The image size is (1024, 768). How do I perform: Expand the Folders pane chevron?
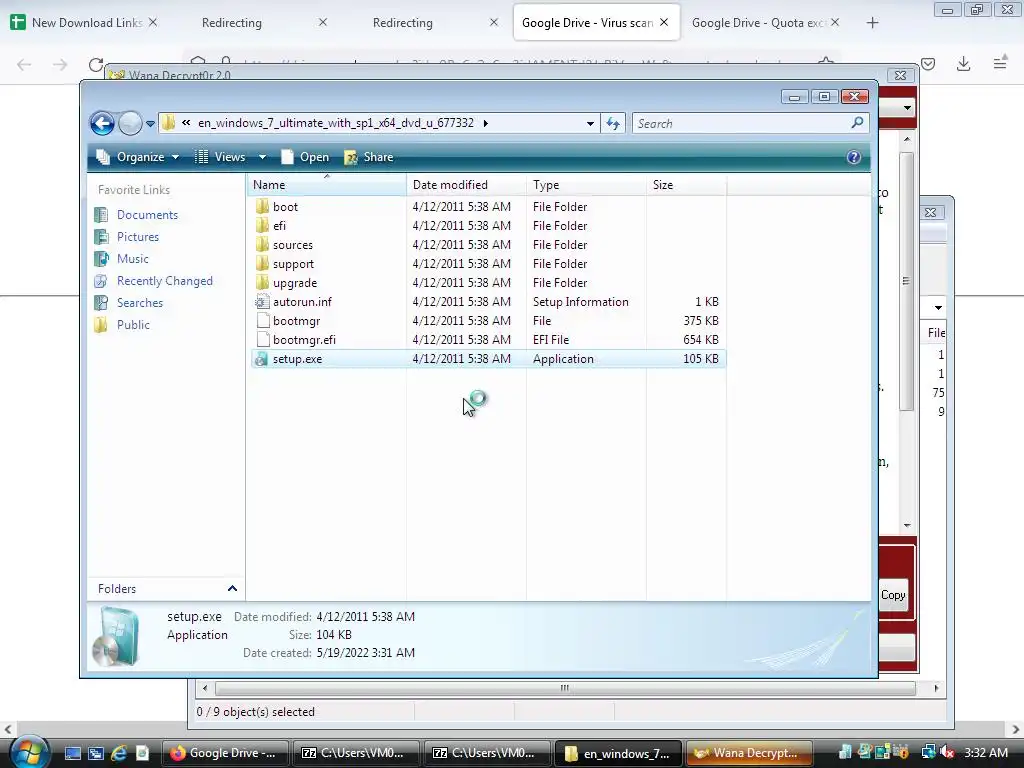(232, 588)
